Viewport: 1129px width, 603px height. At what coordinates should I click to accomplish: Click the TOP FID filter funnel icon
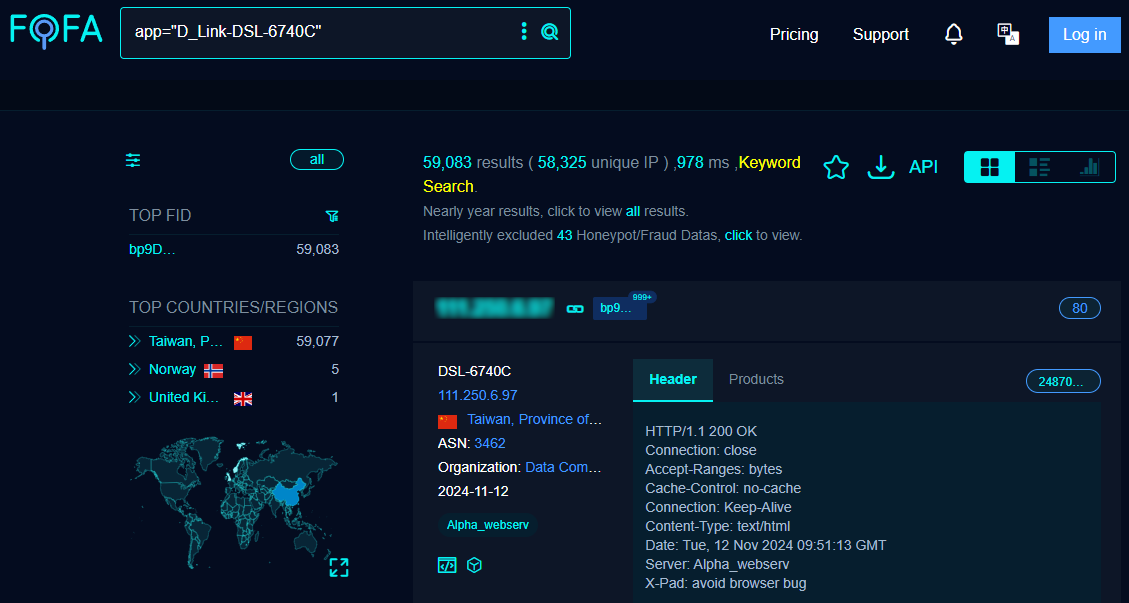coord(332,215)
